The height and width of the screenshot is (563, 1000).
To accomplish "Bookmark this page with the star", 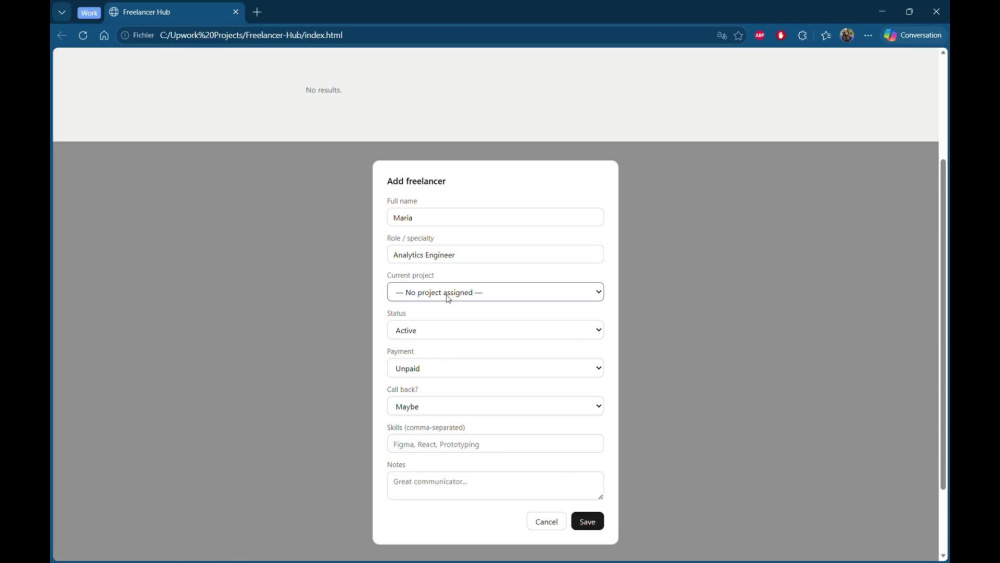I will [739, 35].
